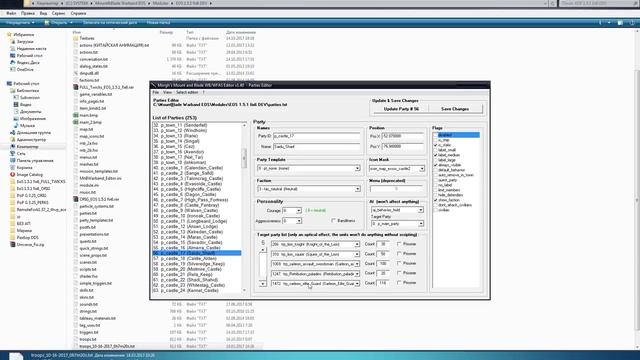Open the Party Template dropdown

click(x=357, y=168)
